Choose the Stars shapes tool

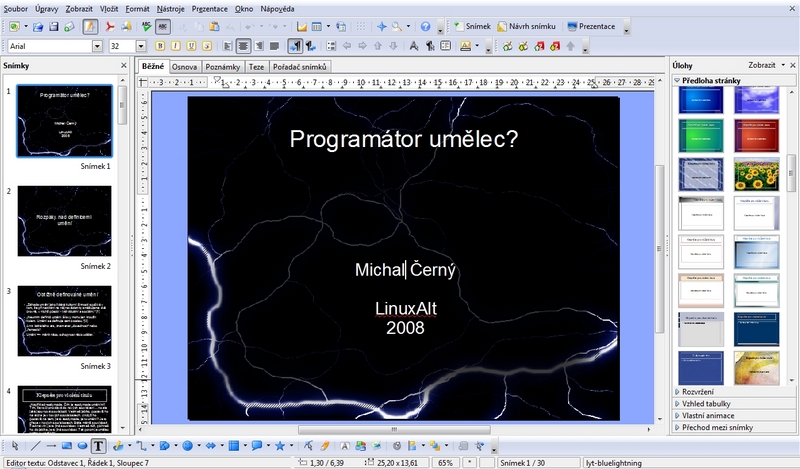point(280,446)
